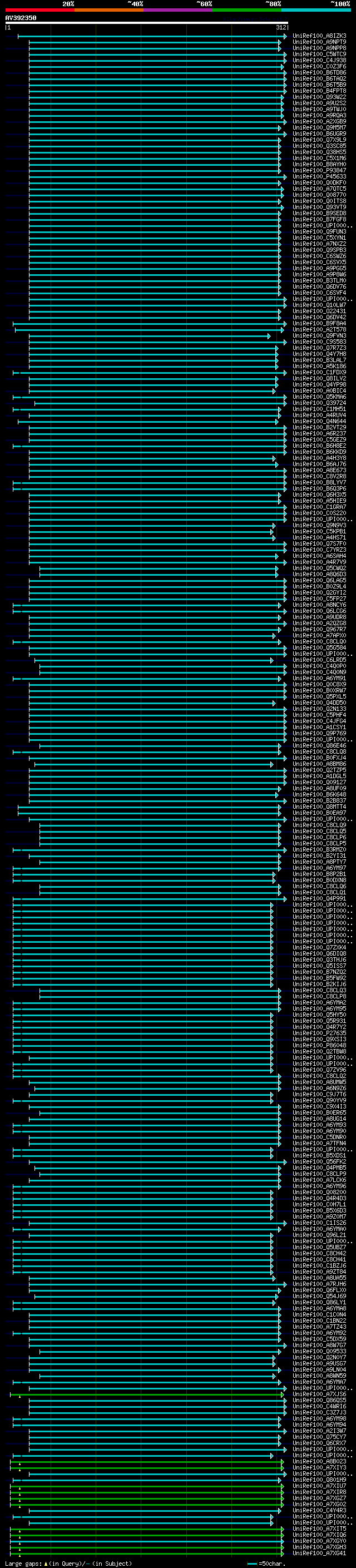Select the UniRef100_Q39724 label

pos(319,403)
